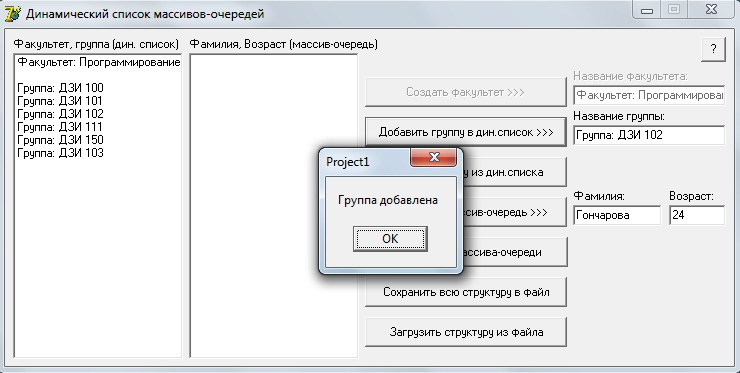Click Сохранить всю структуру в файл button

point(466,292)
